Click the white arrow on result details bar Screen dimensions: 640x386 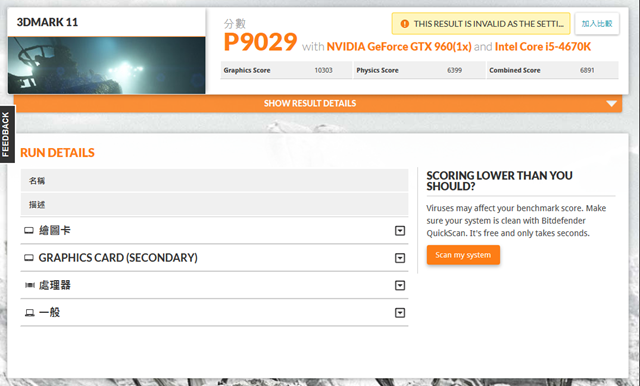611,104
